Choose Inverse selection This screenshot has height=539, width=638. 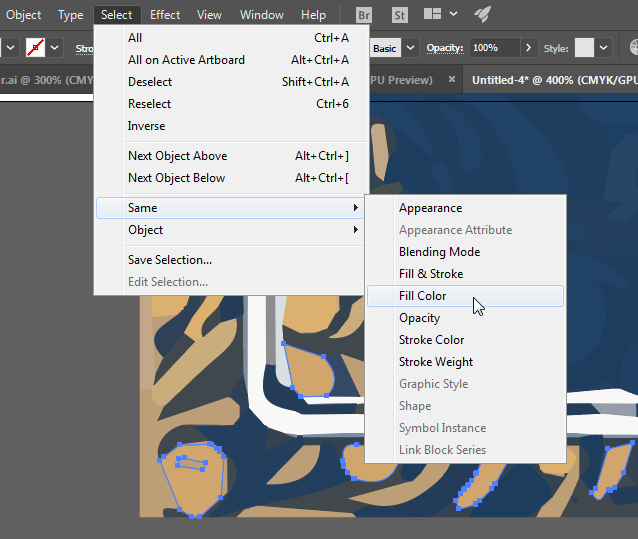pos(231,126)
